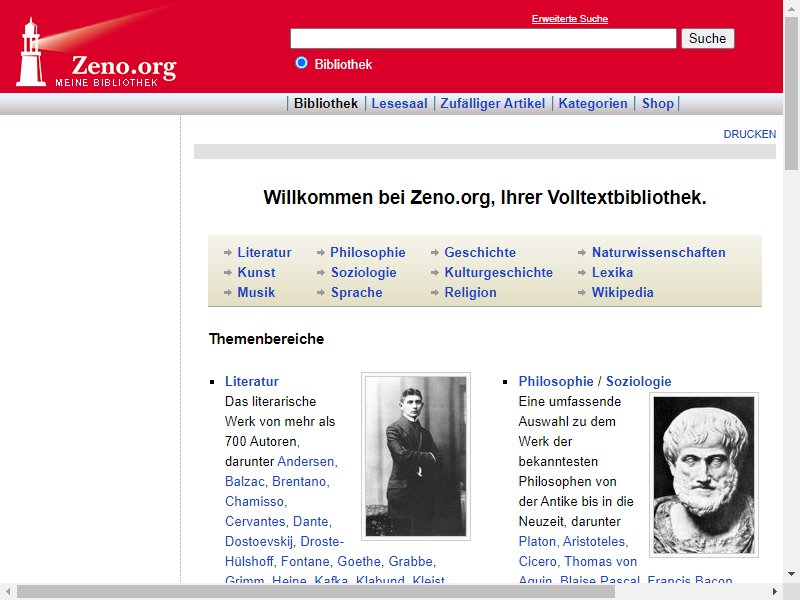Open the Balzac author link

[x=245, y=482]
